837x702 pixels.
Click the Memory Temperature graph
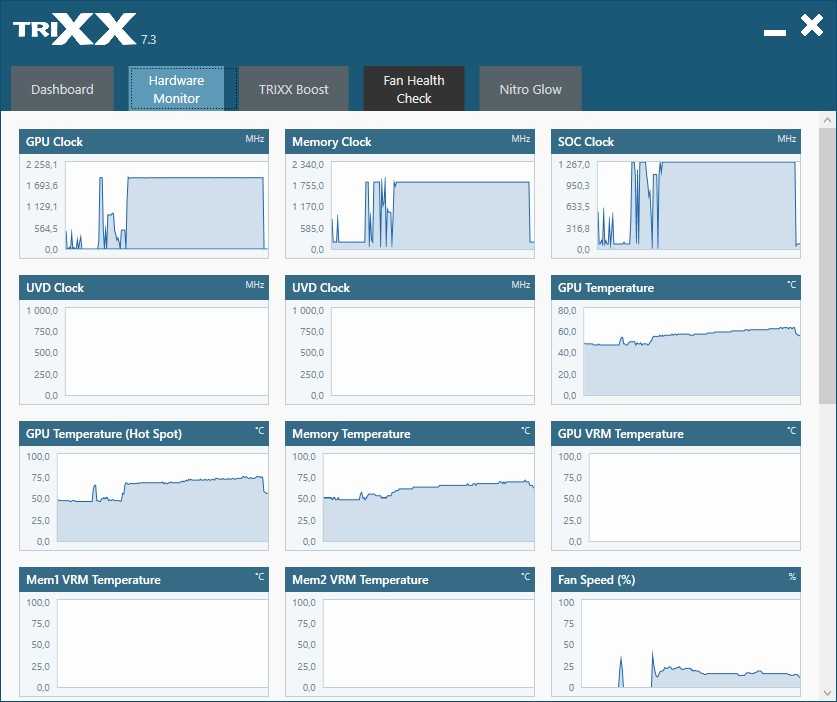tap(428, 498)
